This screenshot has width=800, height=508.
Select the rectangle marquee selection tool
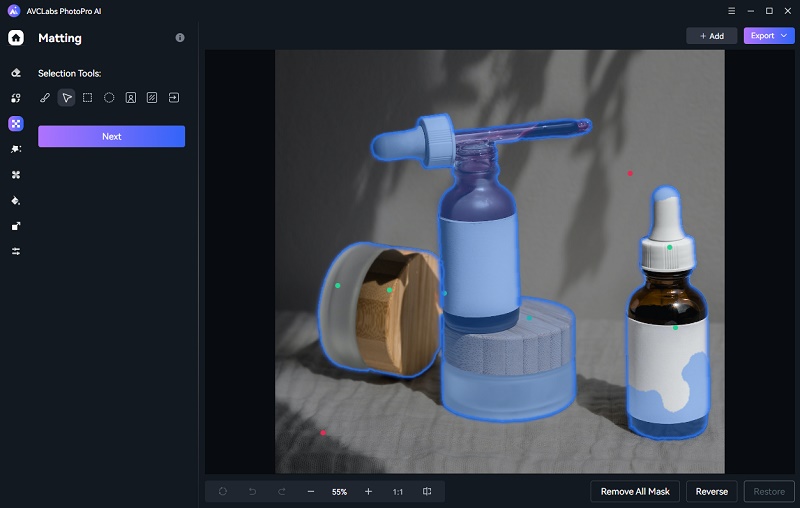coord(88,97)
